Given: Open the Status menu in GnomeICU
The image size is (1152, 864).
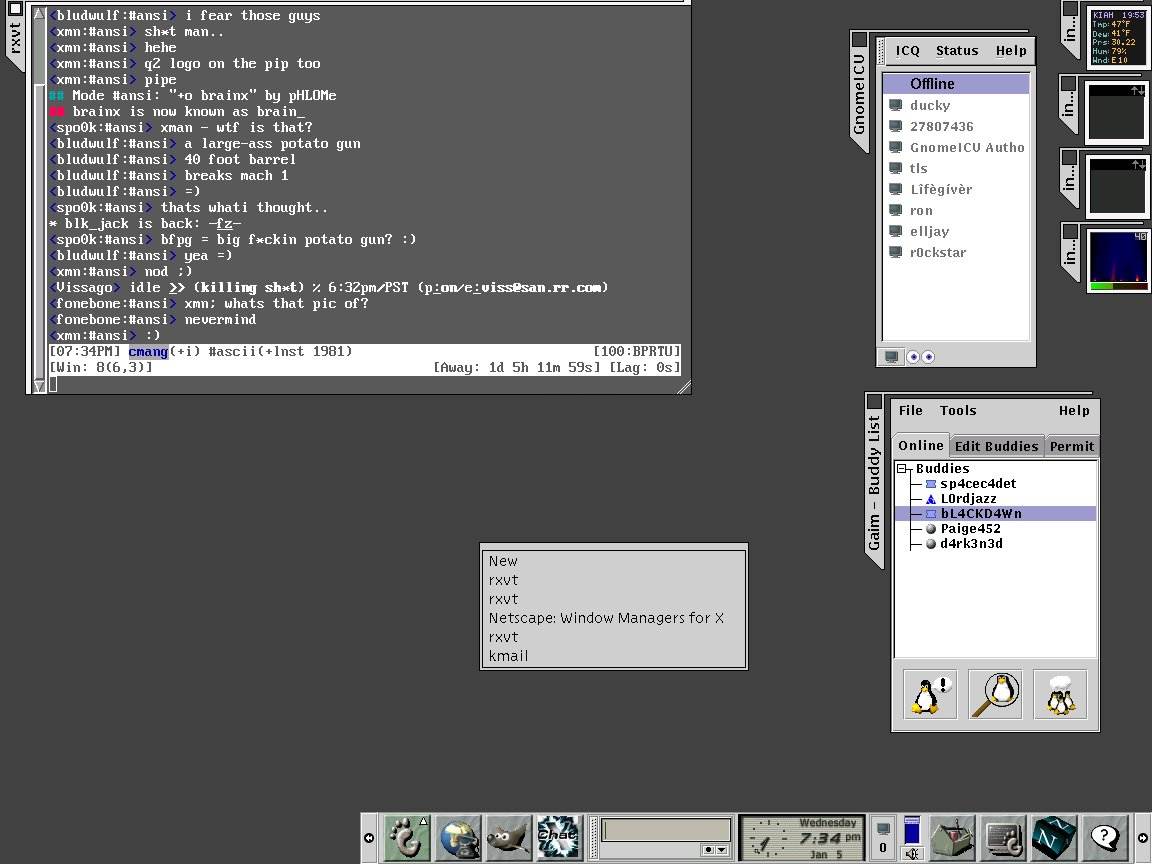Looking at the screenshot, I should pos(957,51).
